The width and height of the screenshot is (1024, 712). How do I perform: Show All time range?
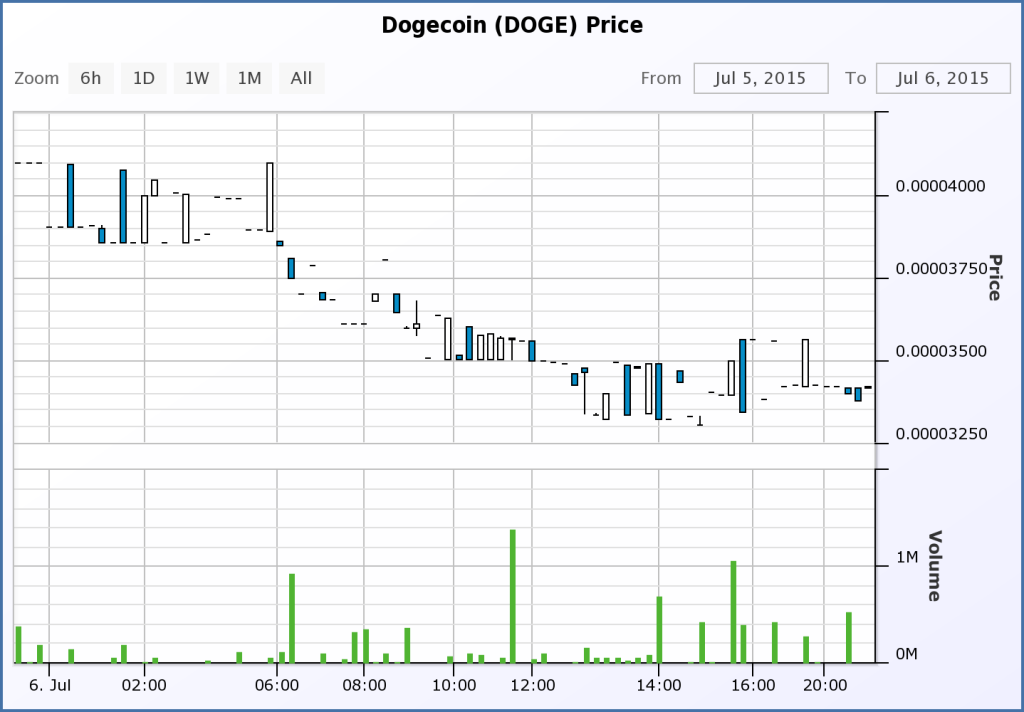[302, 78]
